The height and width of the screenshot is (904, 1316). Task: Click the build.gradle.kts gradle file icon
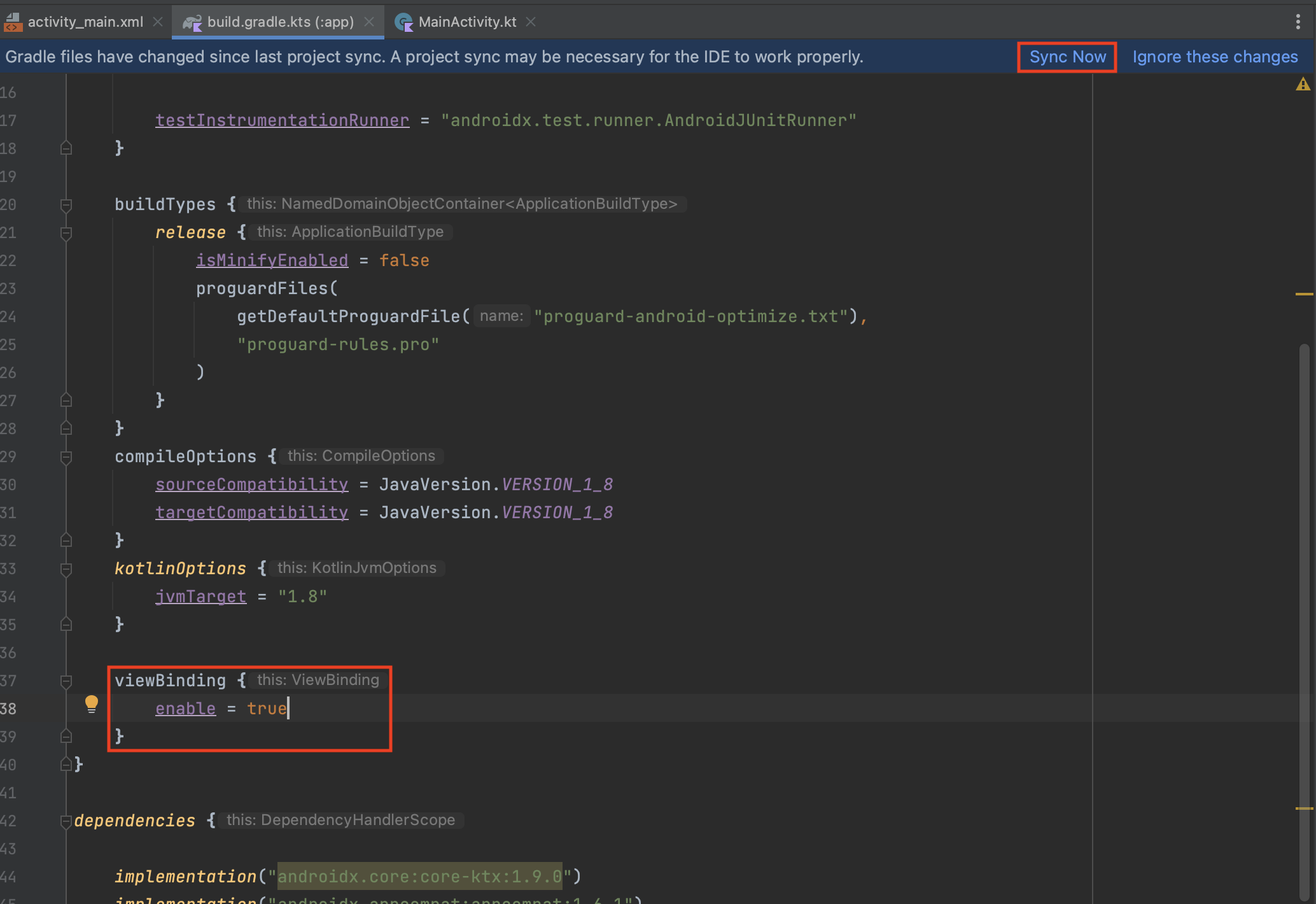pyautogui.click(x=192, y=22)
